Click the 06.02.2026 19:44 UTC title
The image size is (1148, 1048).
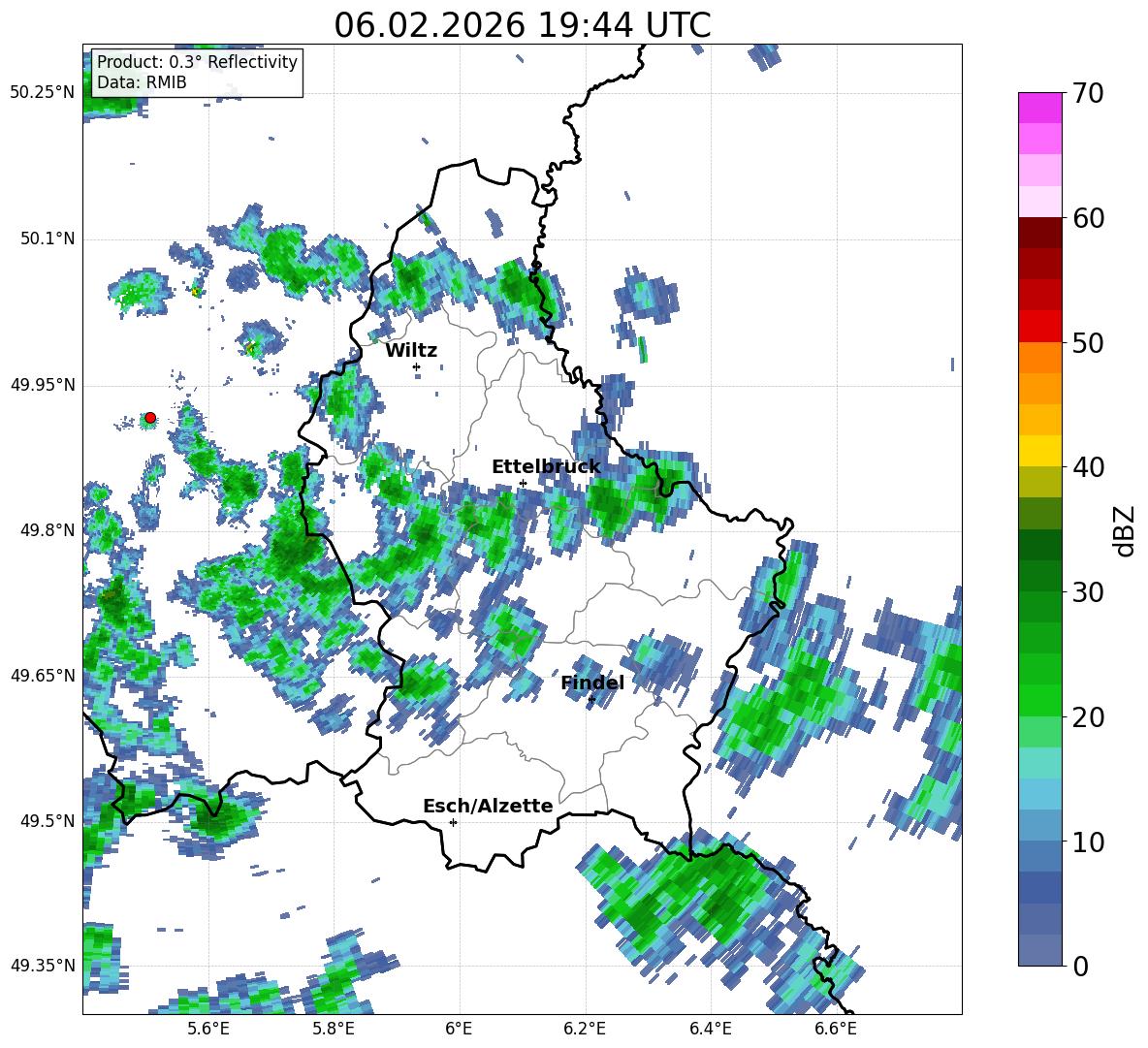coord(522,25)
